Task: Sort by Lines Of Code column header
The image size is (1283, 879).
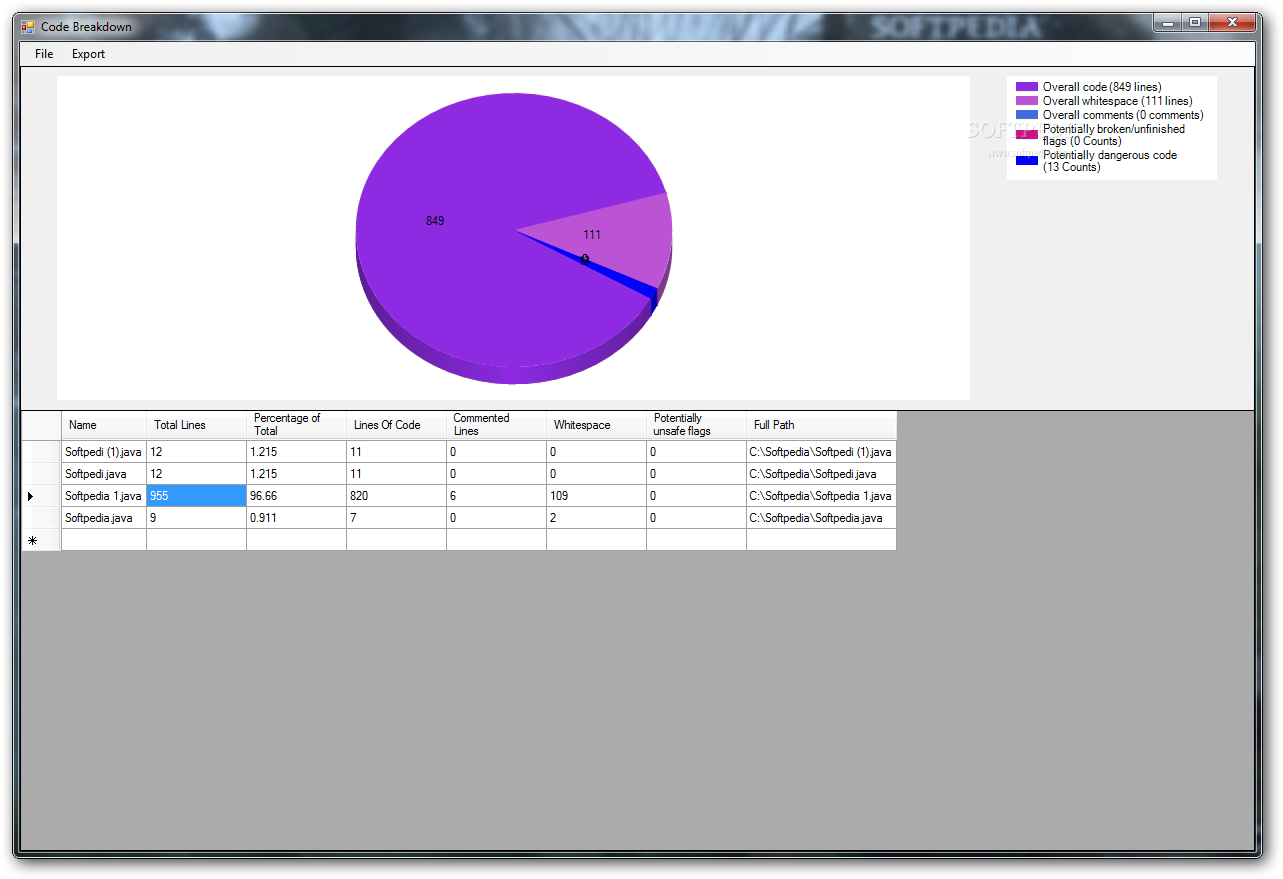Action: point(396,425)
